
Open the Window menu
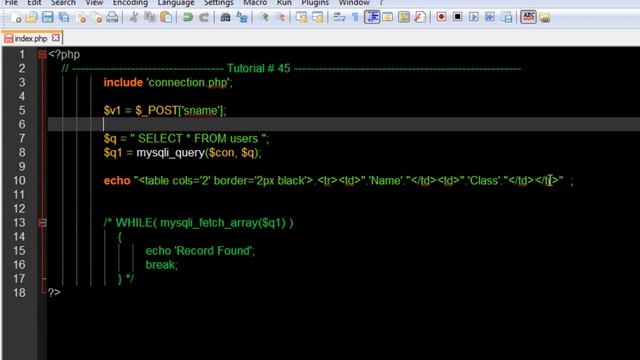click(354, 3)
